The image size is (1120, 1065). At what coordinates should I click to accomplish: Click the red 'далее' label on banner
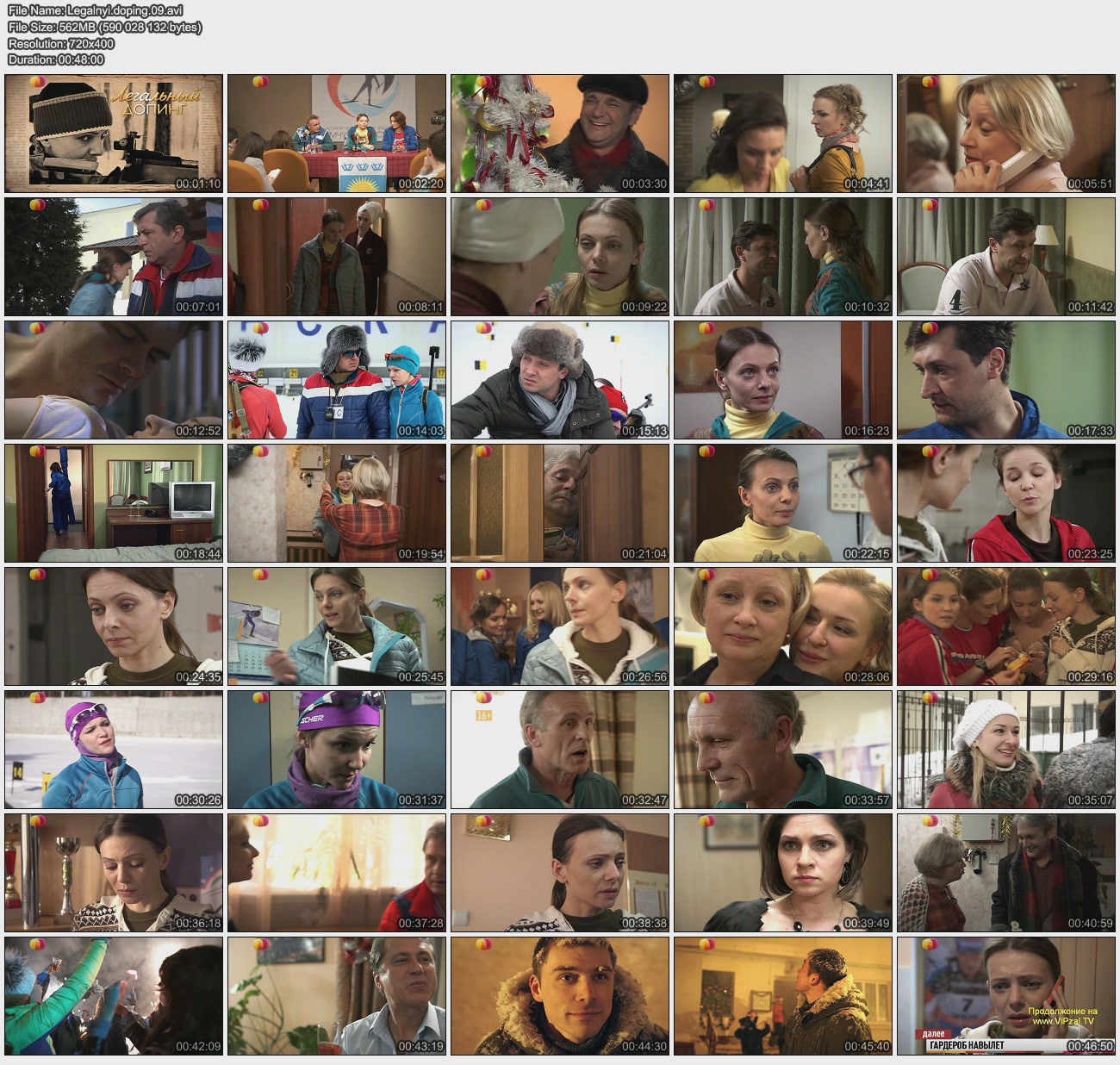coord(933,1034)
